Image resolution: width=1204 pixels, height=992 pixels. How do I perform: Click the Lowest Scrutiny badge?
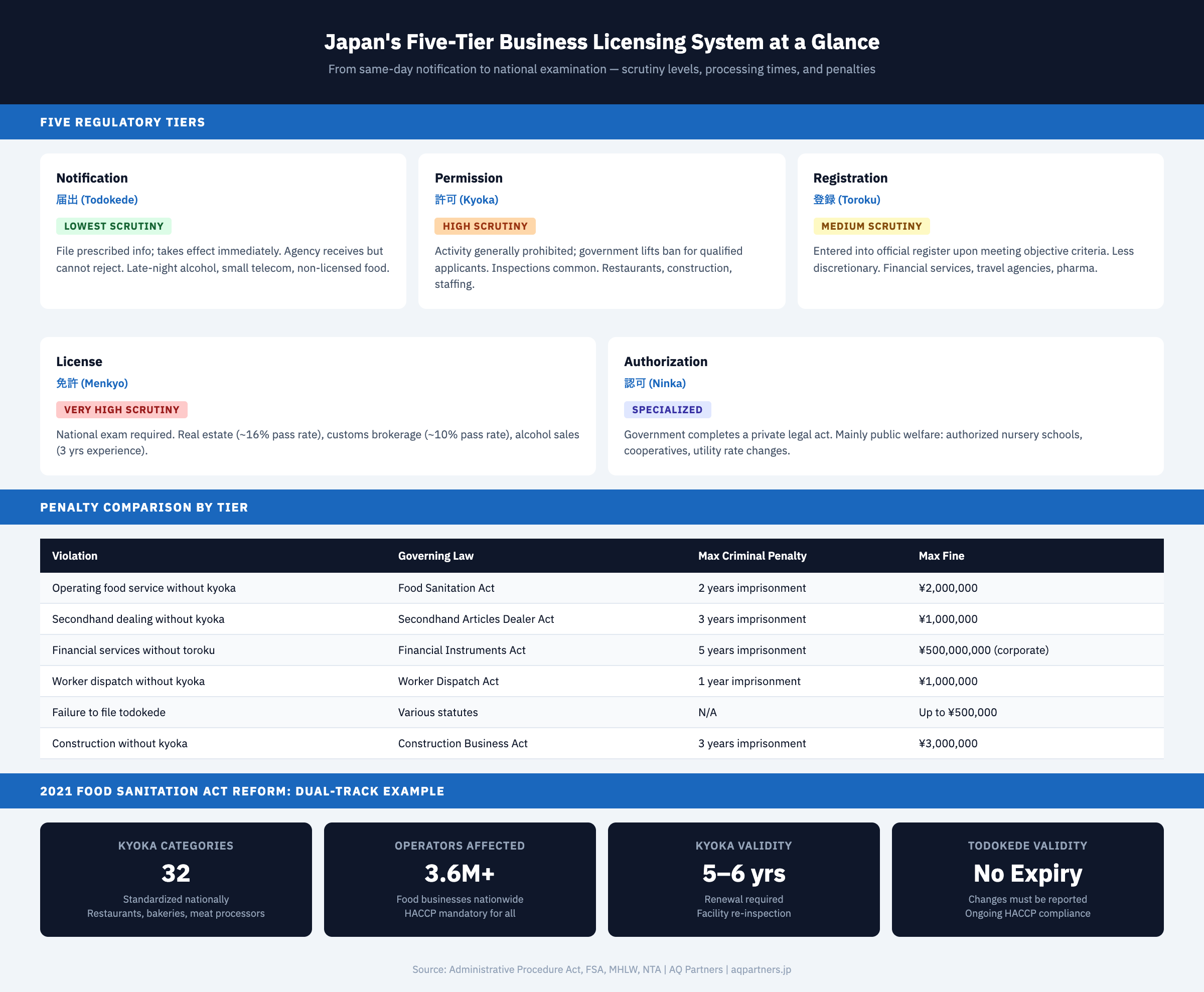pyautogui.click(x=113, y=226)
